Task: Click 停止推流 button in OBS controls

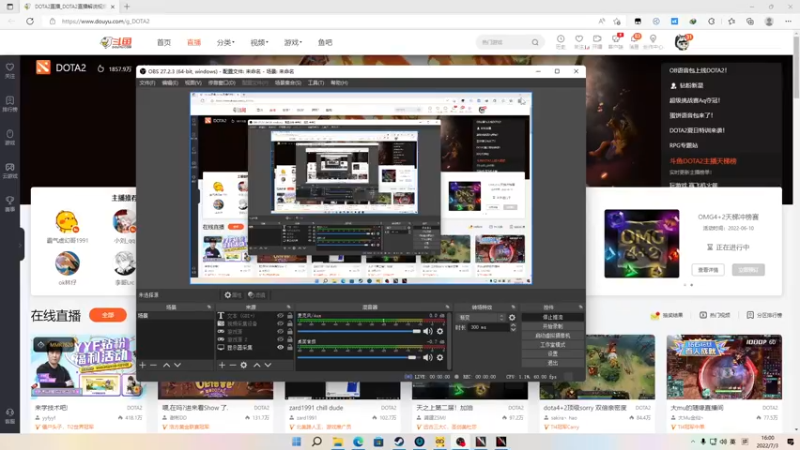Action: pyautogui.click(x=553, y=317)
